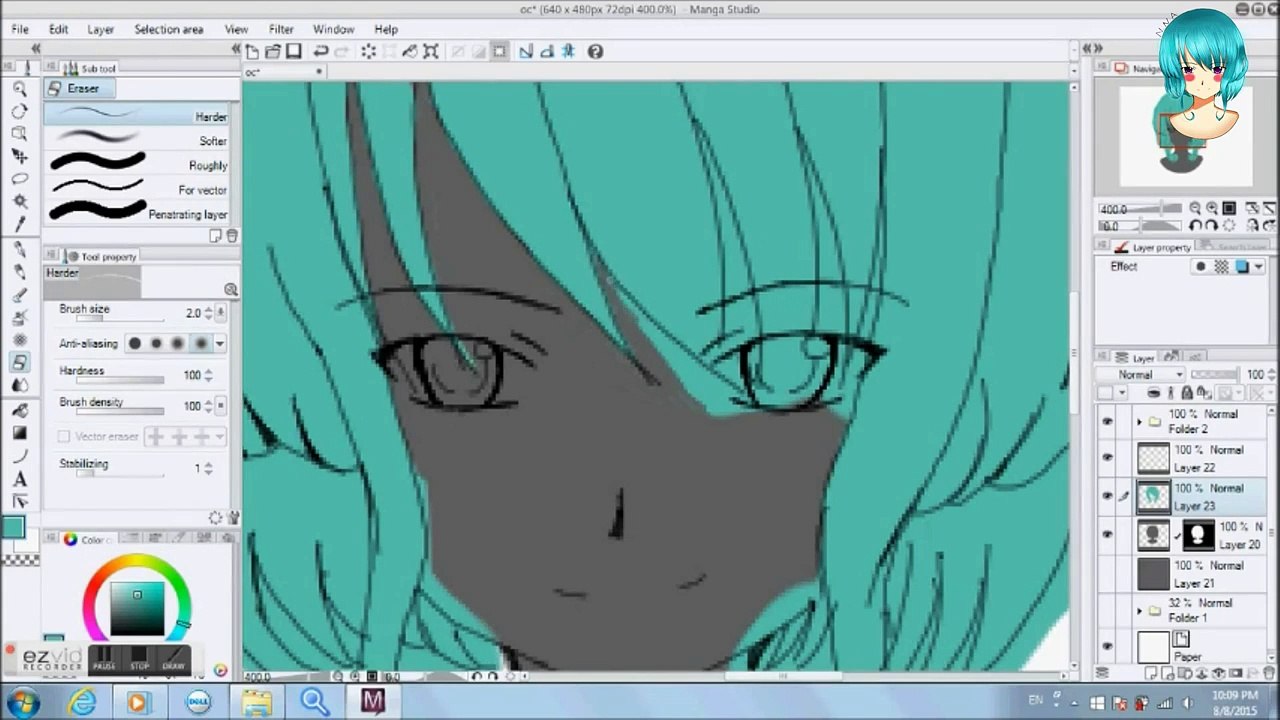Screen dimensions: 1280x720
Task: Open Internet Explorer from the taskbar
Action: [83, 702]
